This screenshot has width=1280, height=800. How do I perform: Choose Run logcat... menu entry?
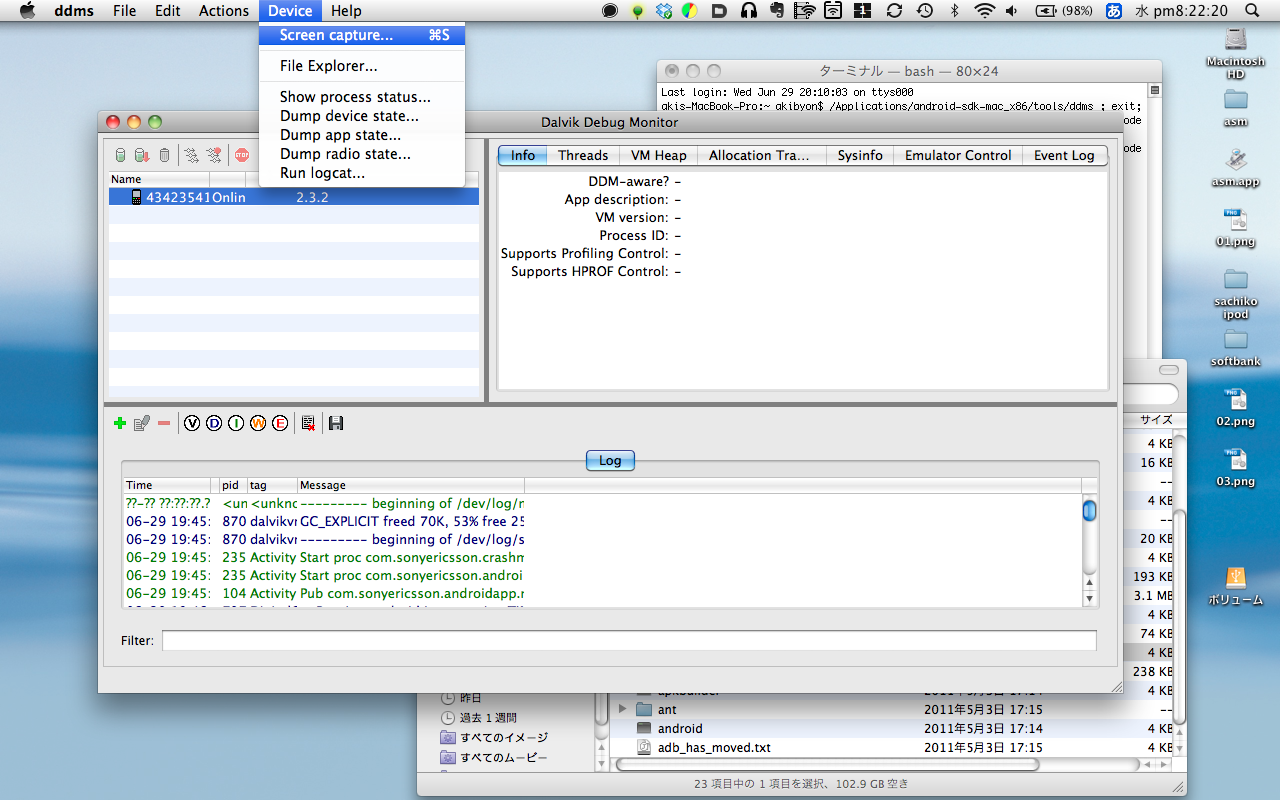click(362, 173)
